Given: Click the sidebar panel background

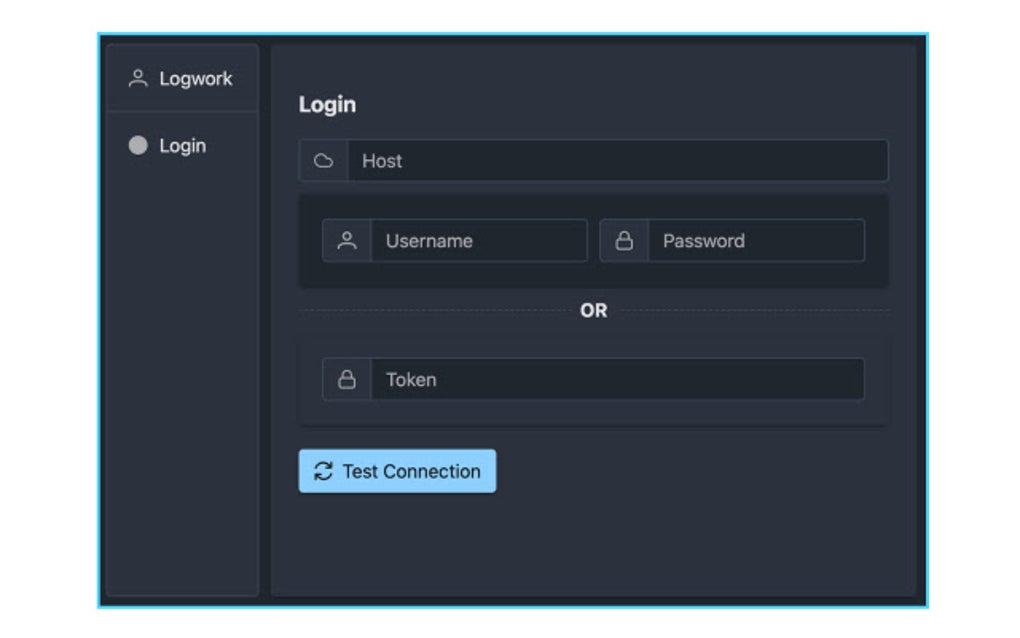Looking at the screenshot, I should [x=181, y=400].
